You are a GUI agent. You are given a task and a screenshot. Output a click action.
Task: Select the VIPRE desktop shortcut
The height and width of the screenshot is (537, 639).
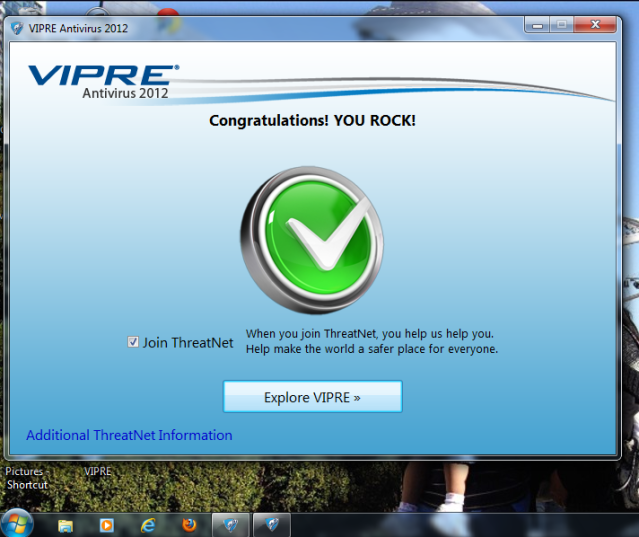(x=97, y=471)
